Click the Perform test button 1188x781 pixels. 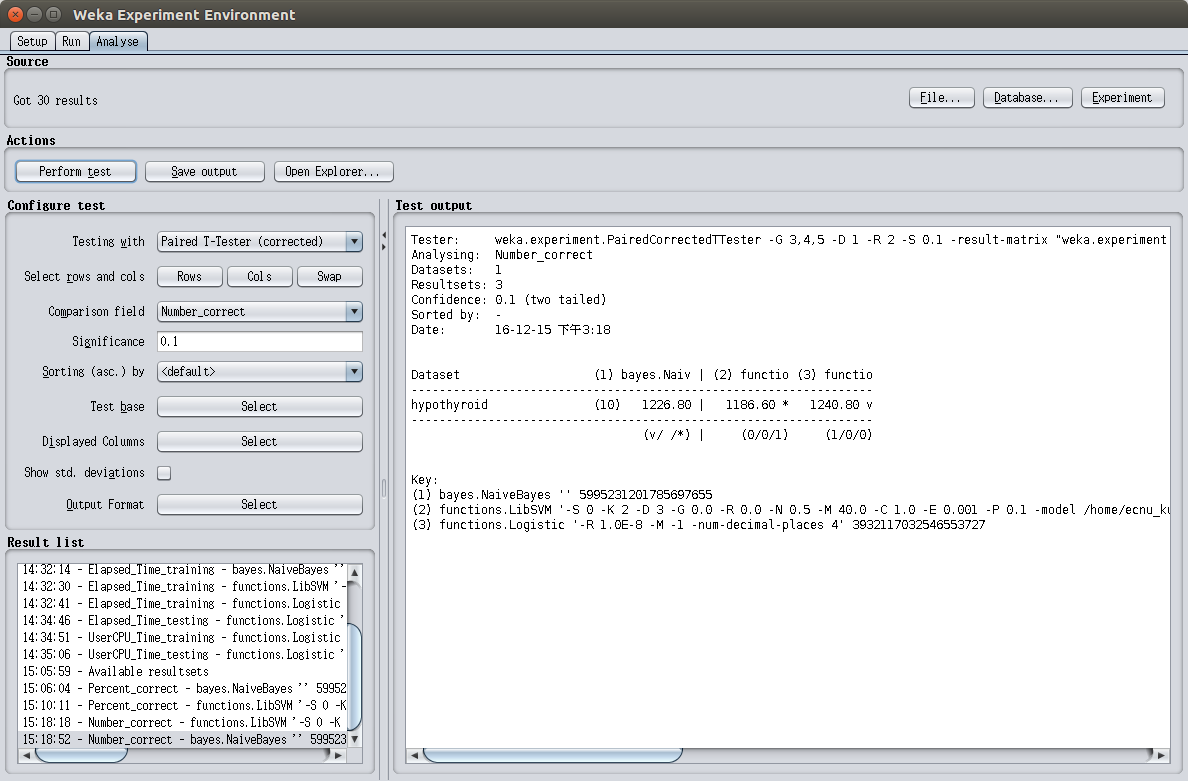pyautogui.click(x=75, y=172)
